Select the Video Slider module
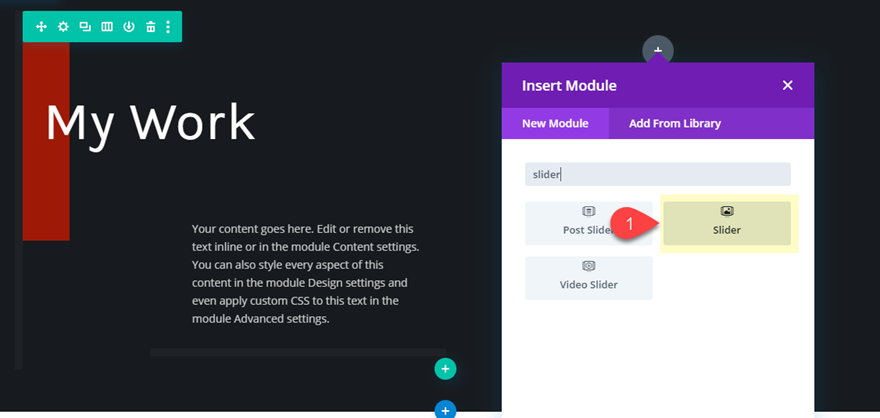880x418 pixels. (589, 277)
